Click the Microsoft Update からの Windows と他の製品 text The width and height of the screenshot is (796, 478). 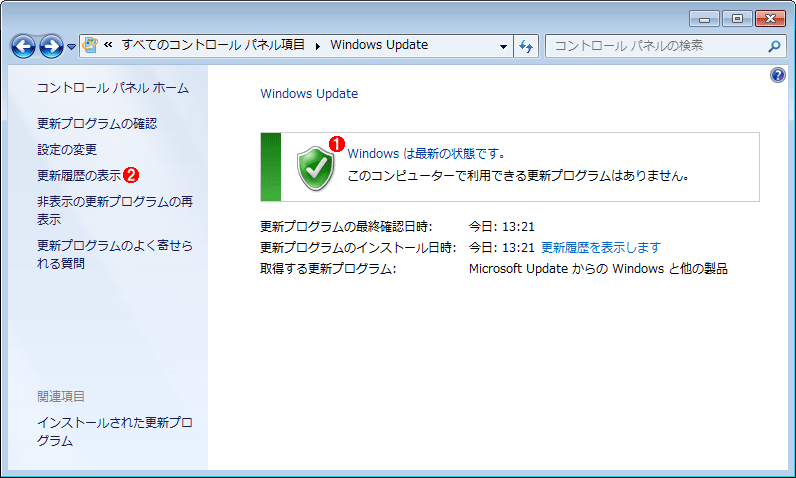(x=598, y=268)
